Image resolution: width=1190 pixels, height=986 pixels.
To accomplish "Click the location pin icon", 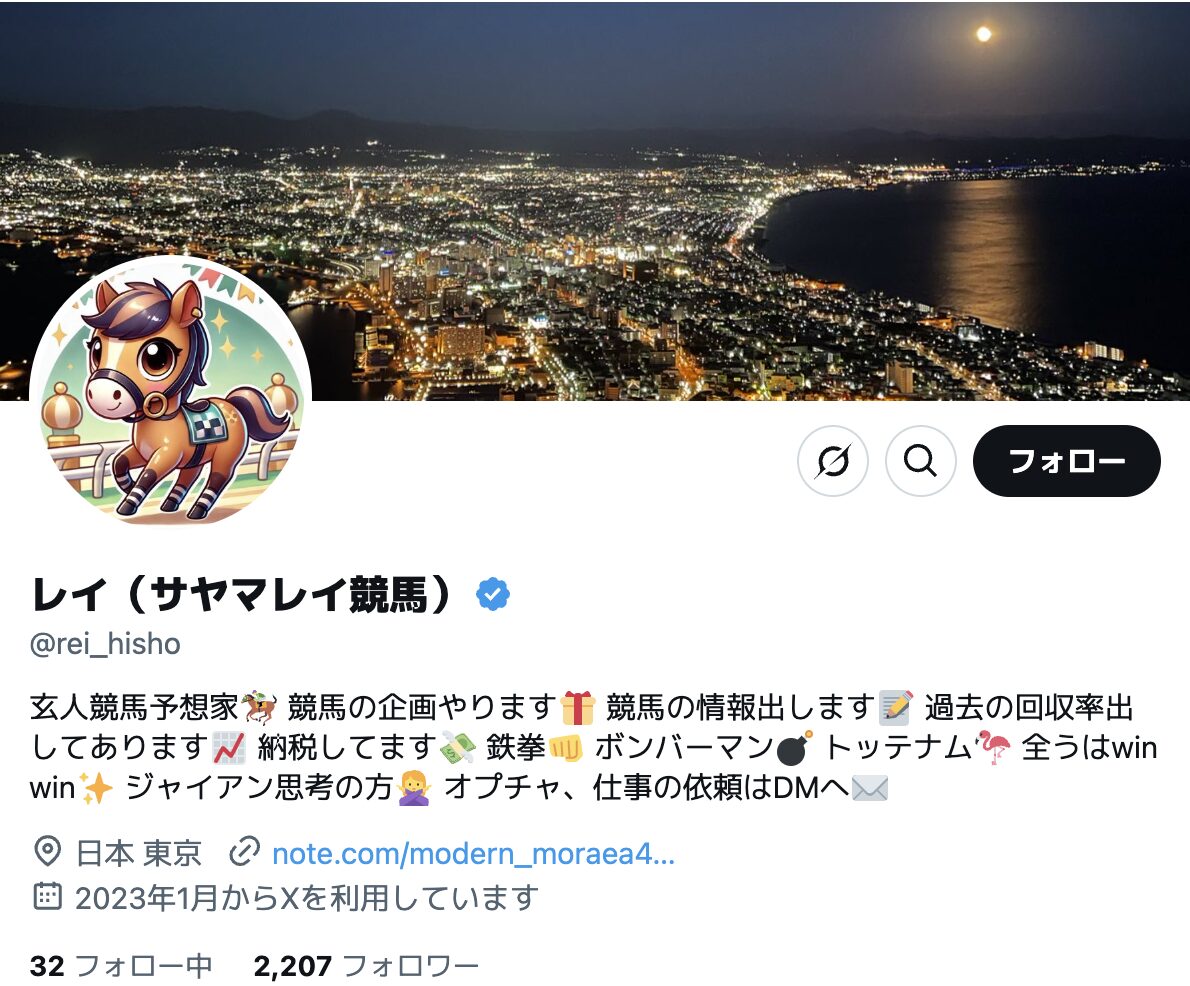I will pos(48,852).
